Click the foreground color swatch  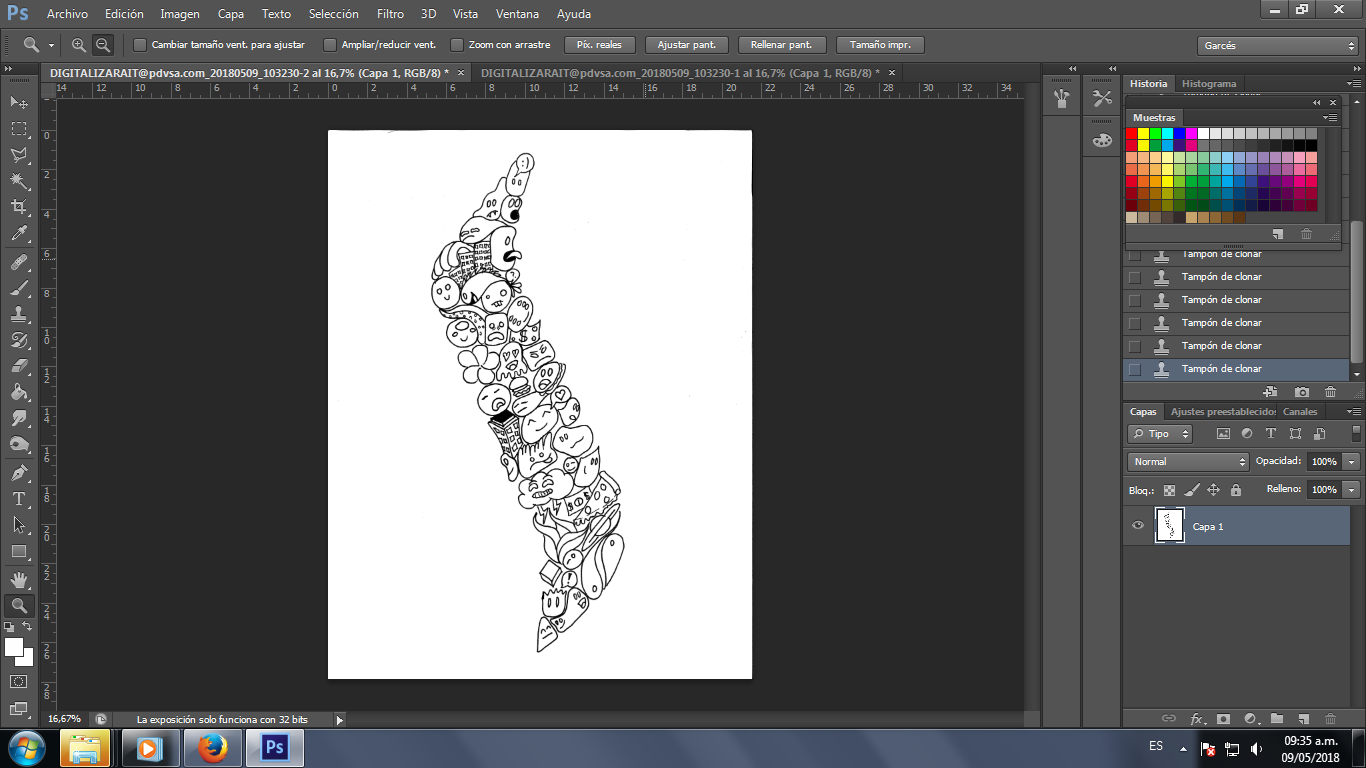[x=14, y=648]
